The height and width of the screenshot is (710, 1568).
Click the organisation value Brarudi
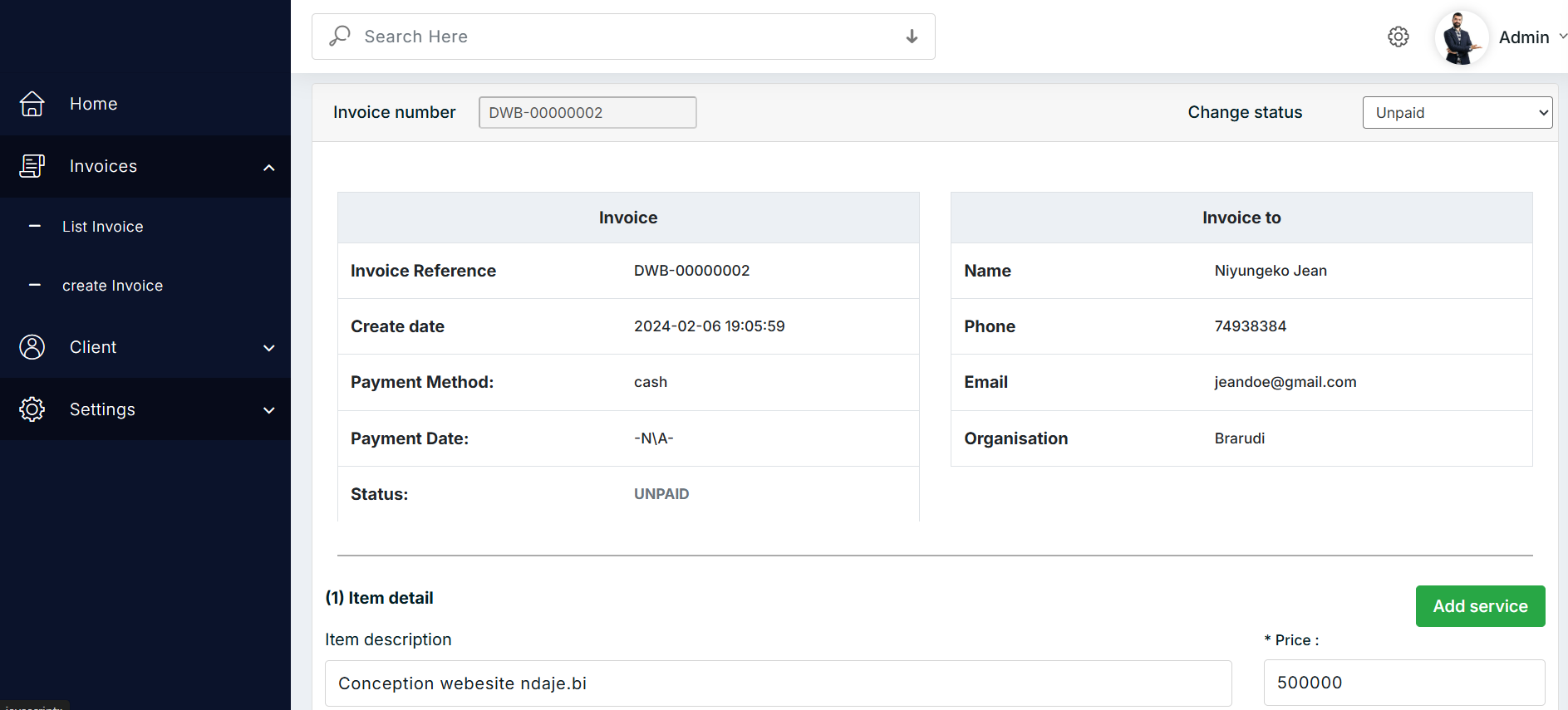click(x=1239, y=438)
